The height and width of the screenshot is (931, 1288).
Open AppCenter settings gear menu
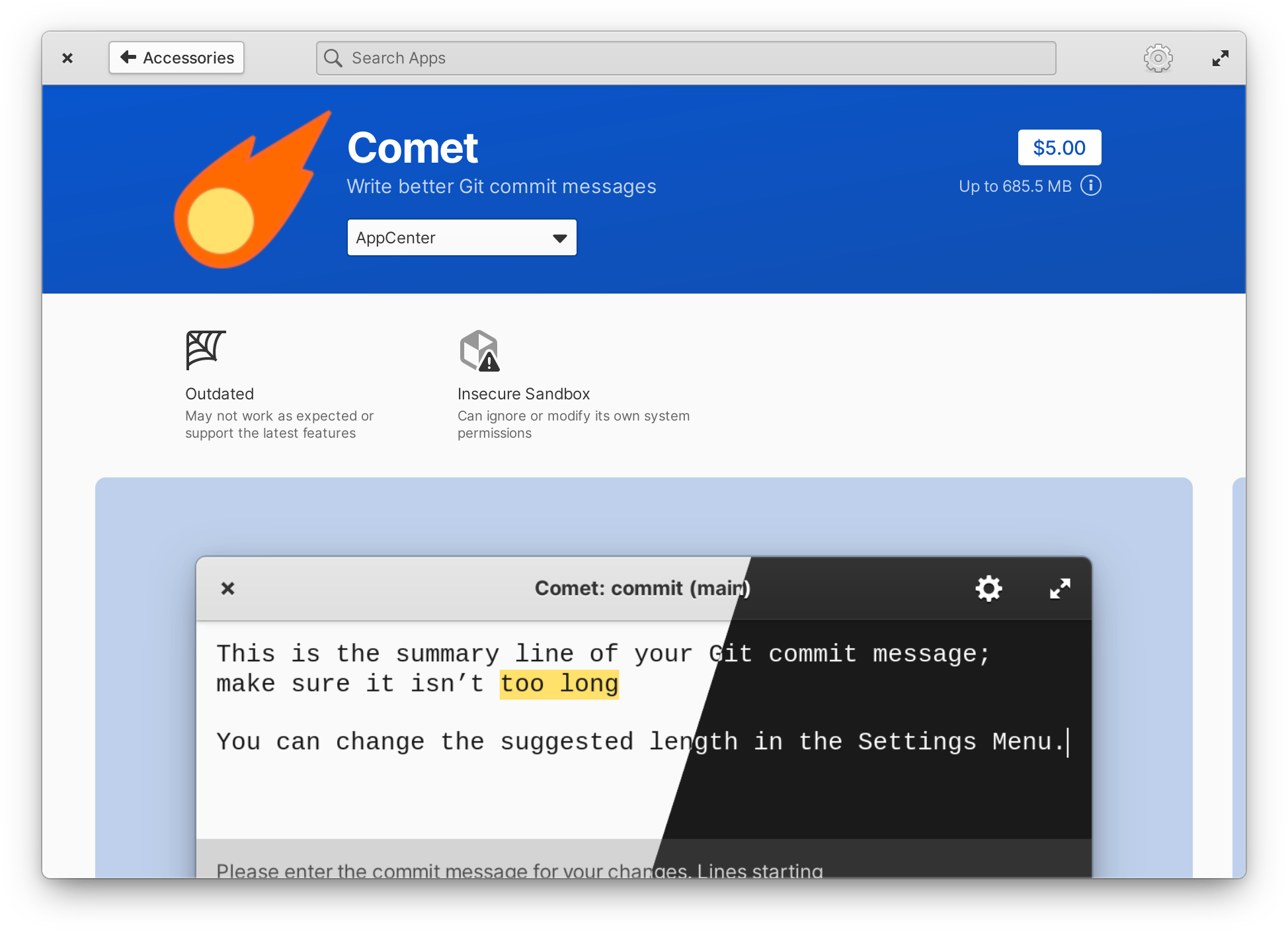[1158, 58]
